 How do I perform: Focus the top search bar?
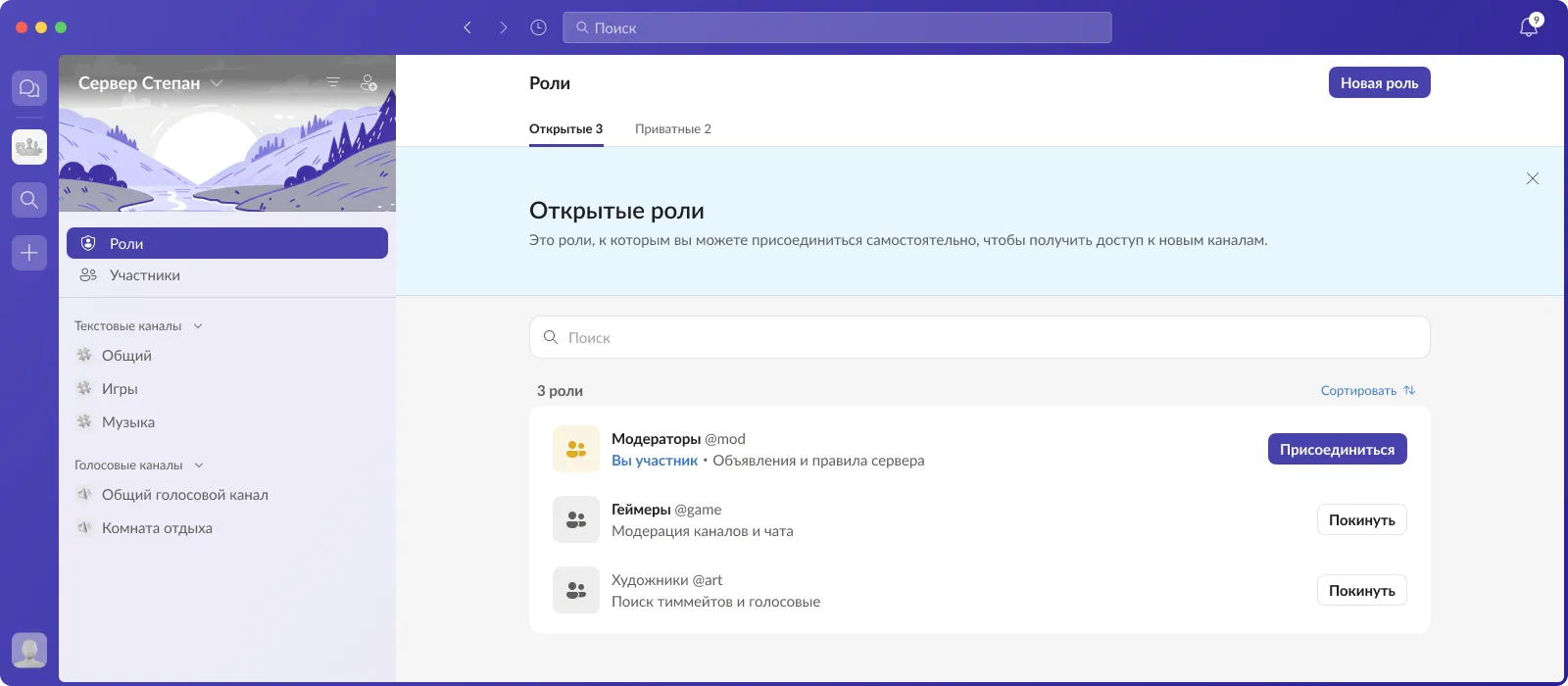click(837, 27)
